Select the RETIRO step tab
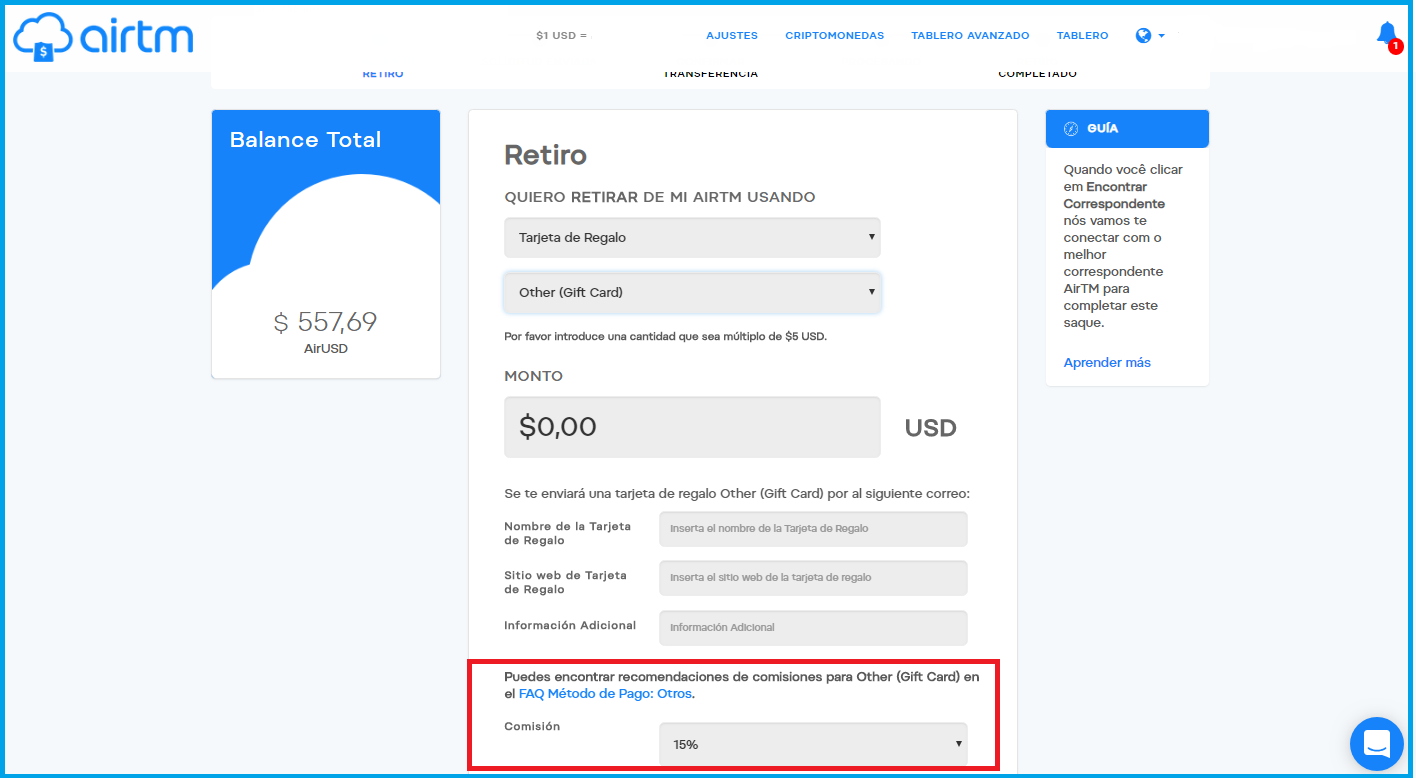Viewport: 1416px width, 778px height. (x=383, y=74)
